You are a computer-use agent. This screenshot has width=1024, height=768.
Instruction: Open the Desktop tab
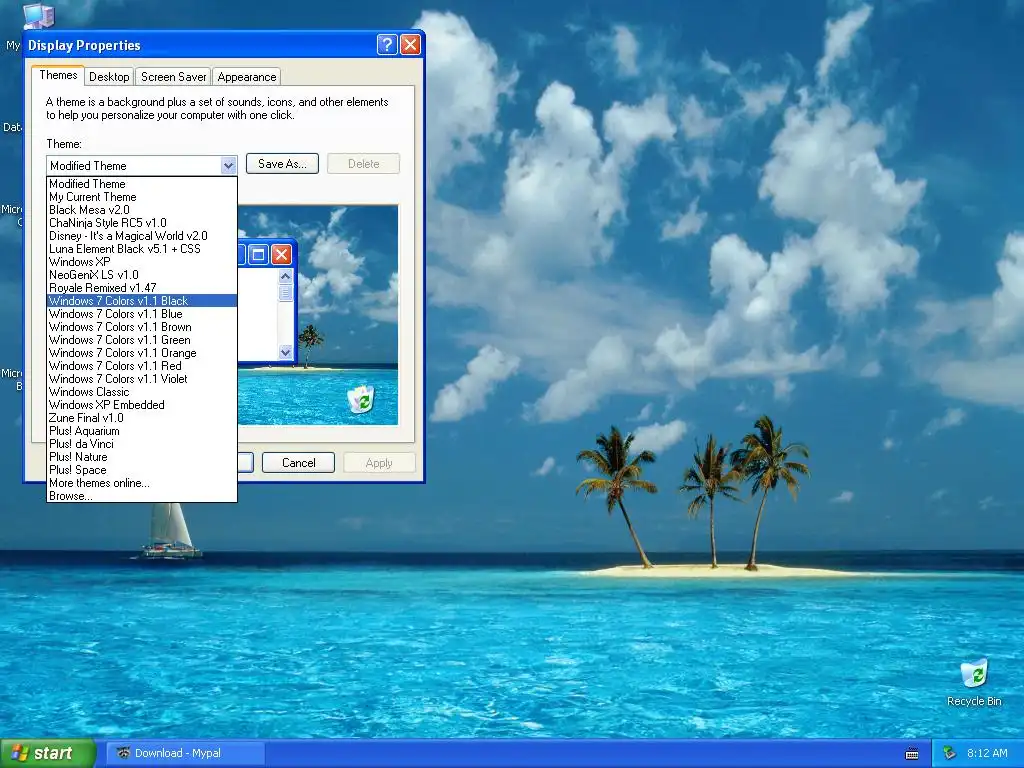pyautogui.click(x=109, y=76)
